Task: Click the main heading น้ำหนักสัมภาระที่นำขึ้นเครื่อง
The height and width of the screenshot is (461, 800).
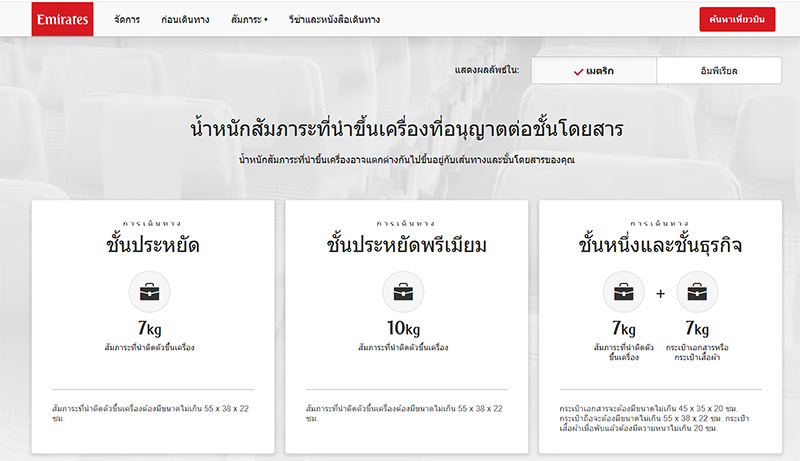Action: pyautogui.click(x=407, y=129)
